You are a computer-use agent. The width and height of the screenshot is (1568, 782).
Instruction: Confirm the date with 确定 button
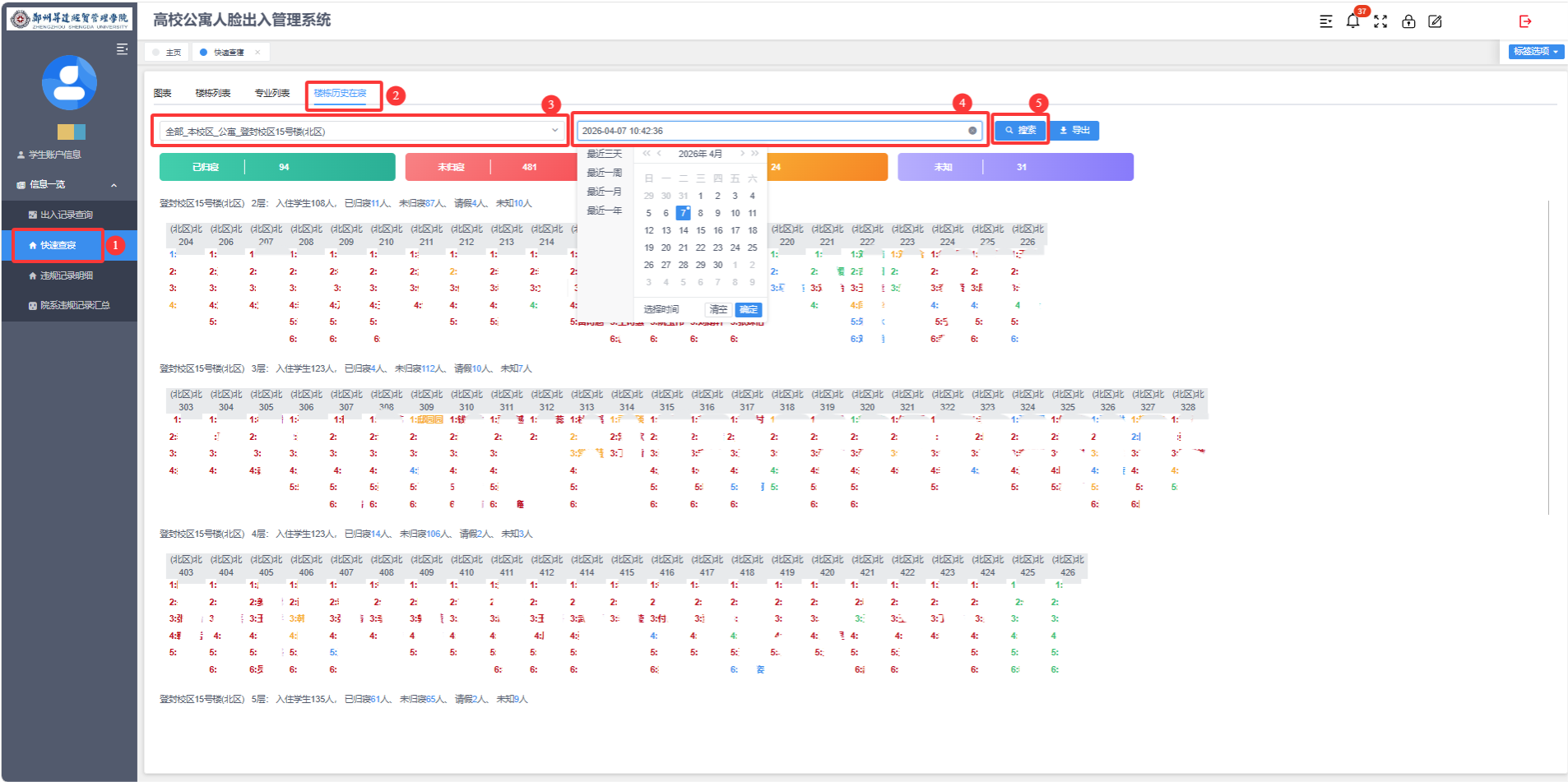coord(748,310)
